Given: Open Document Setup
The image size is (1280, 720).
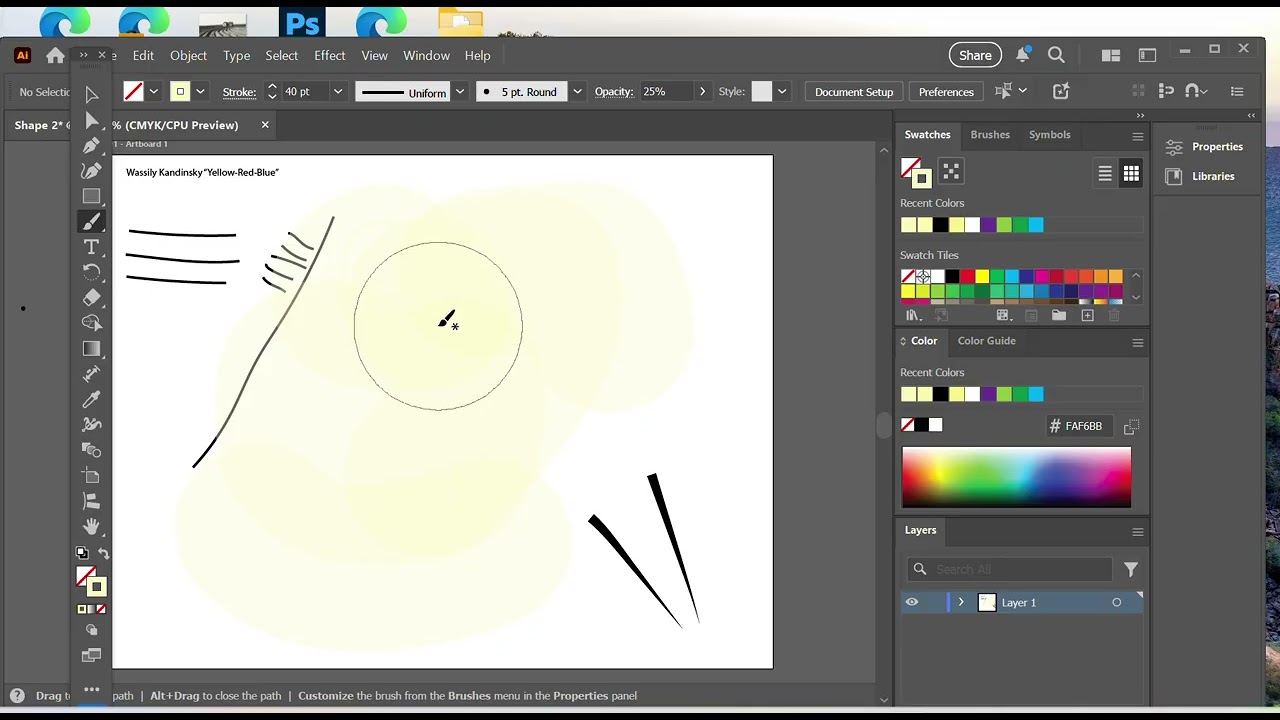Looking at the screenshot, I should pos(854,92).
